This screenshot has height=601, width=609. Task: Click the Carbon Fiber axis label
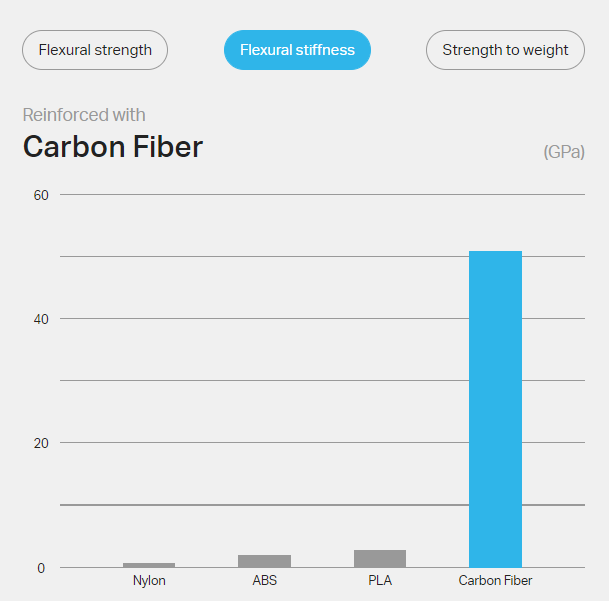[x=495, y=580]
